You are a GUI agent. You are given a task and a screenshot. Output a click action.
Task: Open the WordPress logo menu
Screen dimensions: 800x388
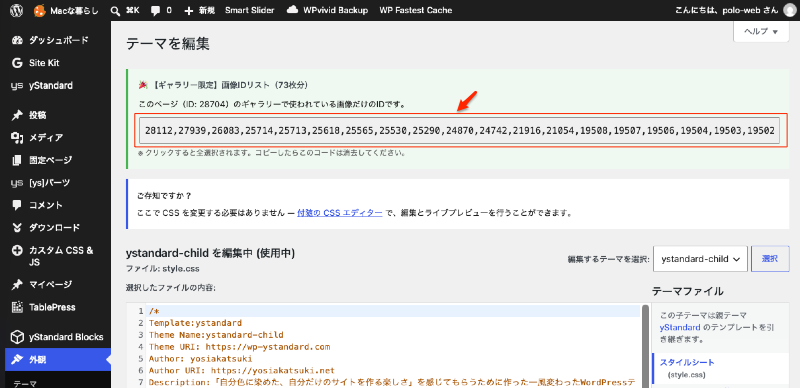(x=18, y=10)
